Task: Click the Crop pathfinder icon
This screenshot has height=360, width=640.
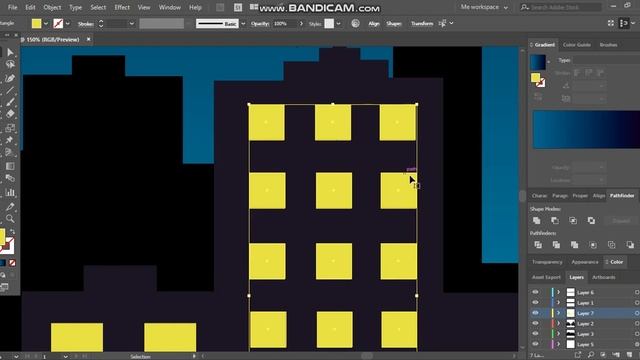Action: 593,245
